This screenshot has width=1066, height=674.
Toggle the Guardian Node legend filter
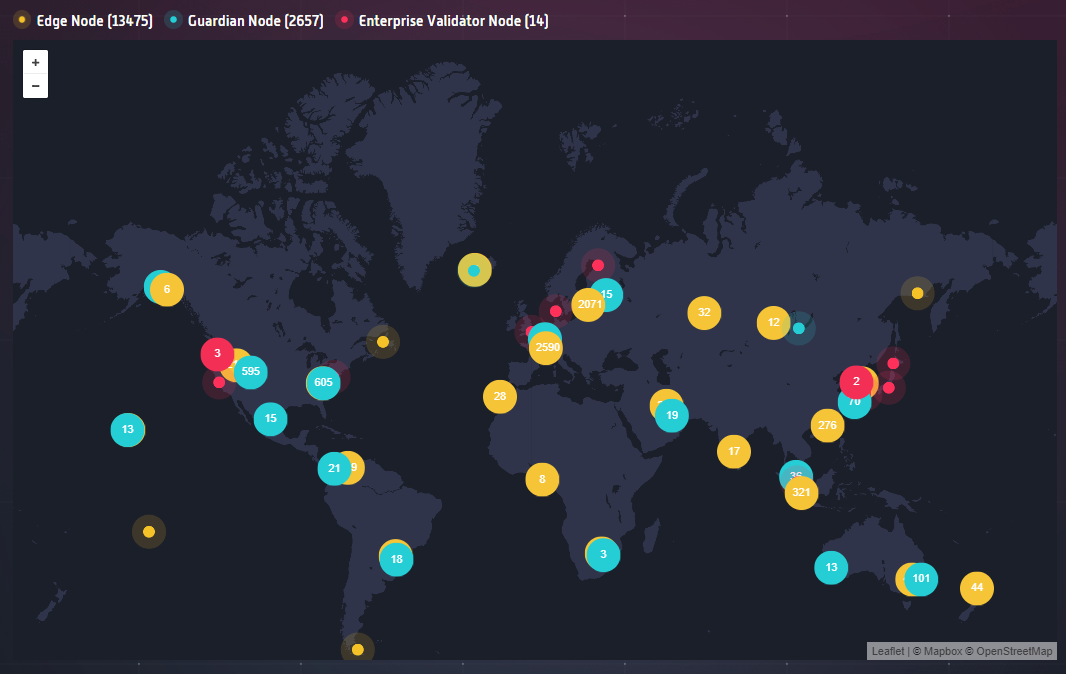coord(245,20)
